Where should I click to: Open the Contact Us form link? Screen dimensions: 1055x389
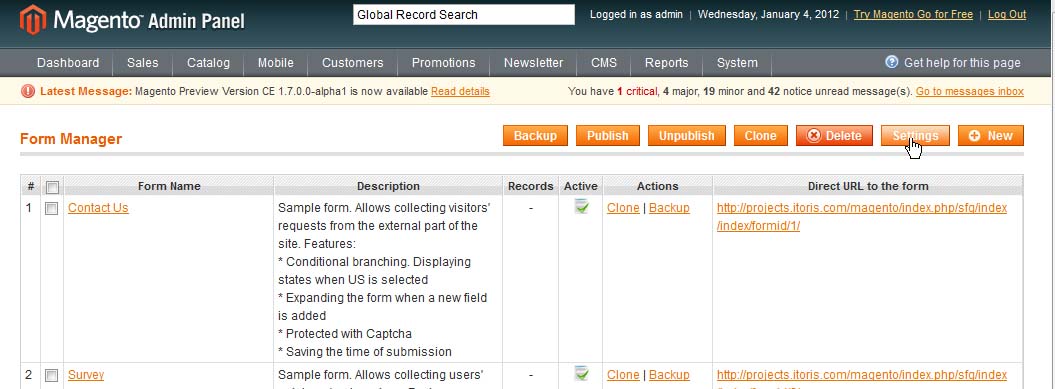tap(98, 207)
